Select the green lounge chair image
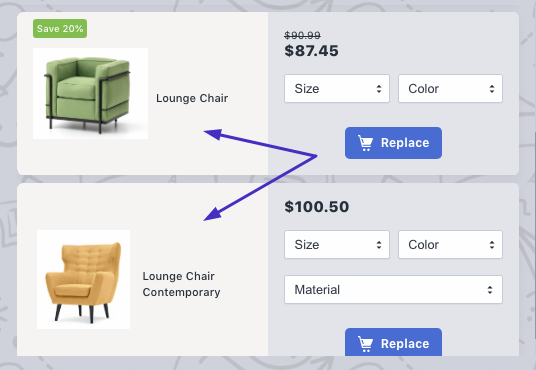The image size is (536, 370). (x=90, y=93)
